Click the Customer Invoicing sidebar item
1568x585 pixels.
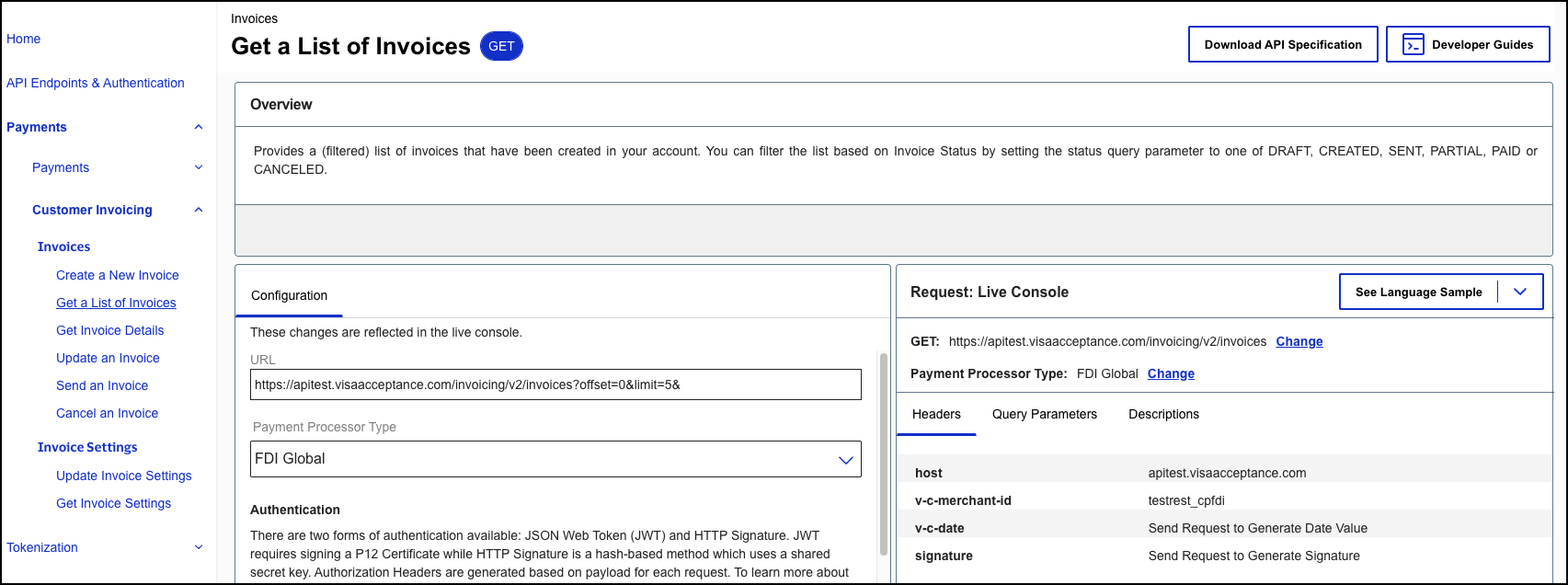[92, 210]
